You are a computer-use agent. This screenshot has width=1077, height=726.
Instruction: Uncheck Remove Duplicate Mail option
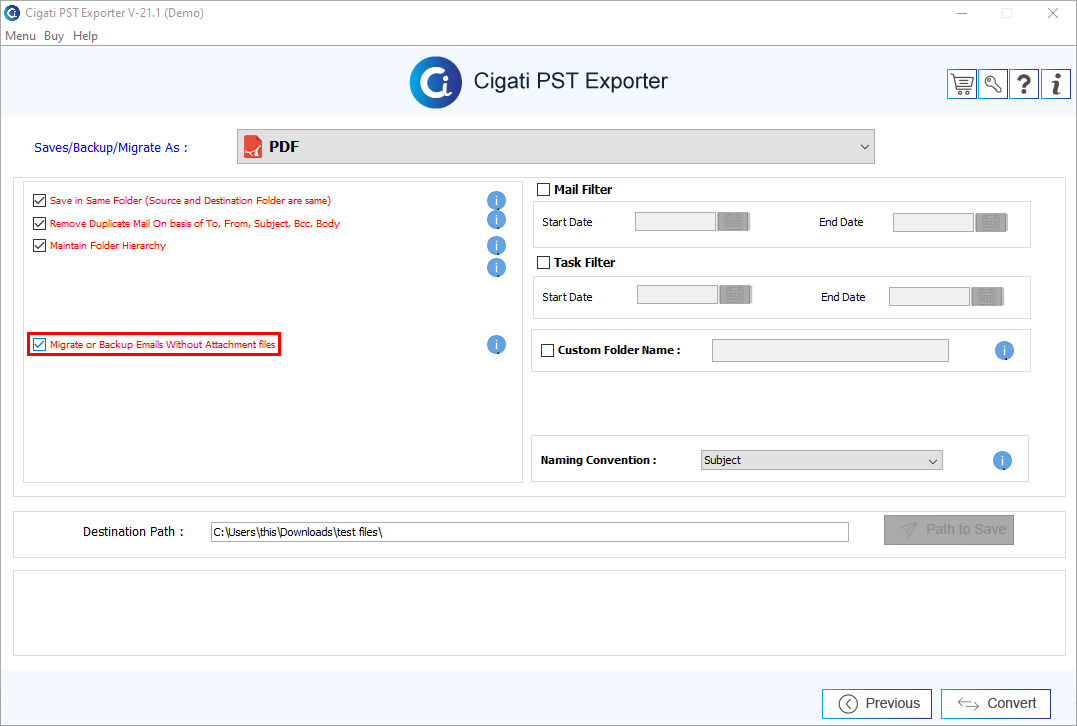pos(39,223)
